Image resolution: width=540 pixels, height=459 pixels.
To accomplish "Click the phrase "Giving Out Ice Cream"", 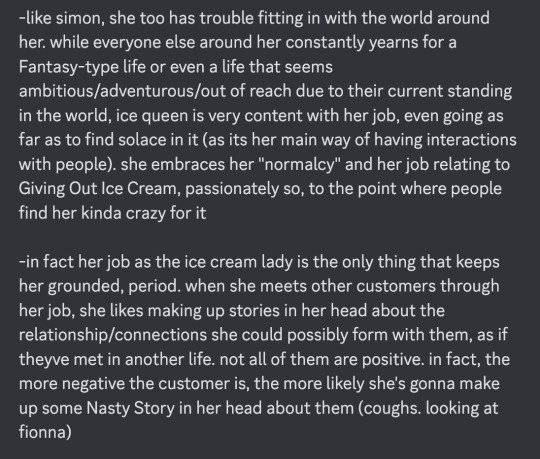I will (99, 189).
